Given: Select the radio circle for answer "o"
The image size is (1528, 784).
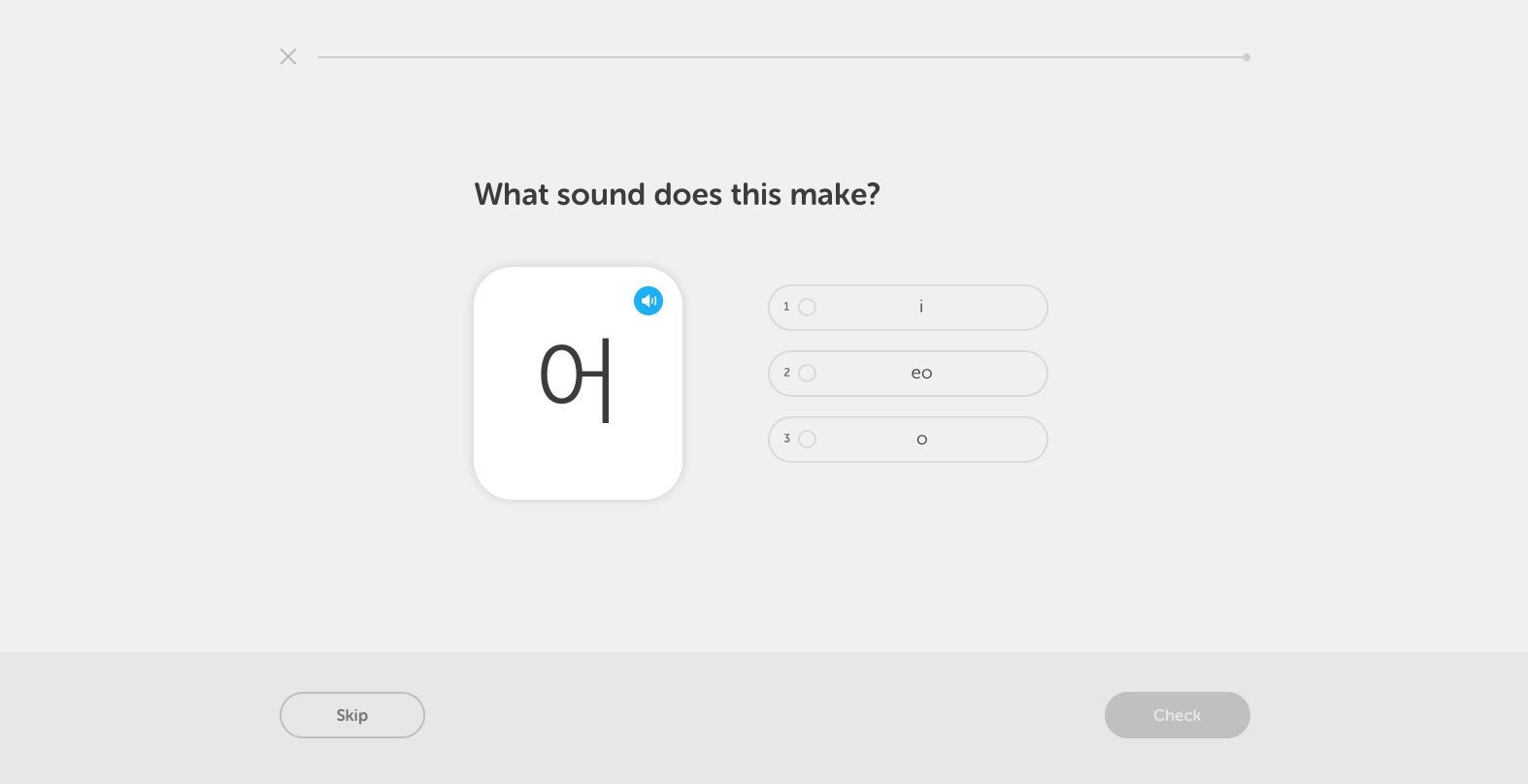Looking at the screenshot, I should click(807, 439).
